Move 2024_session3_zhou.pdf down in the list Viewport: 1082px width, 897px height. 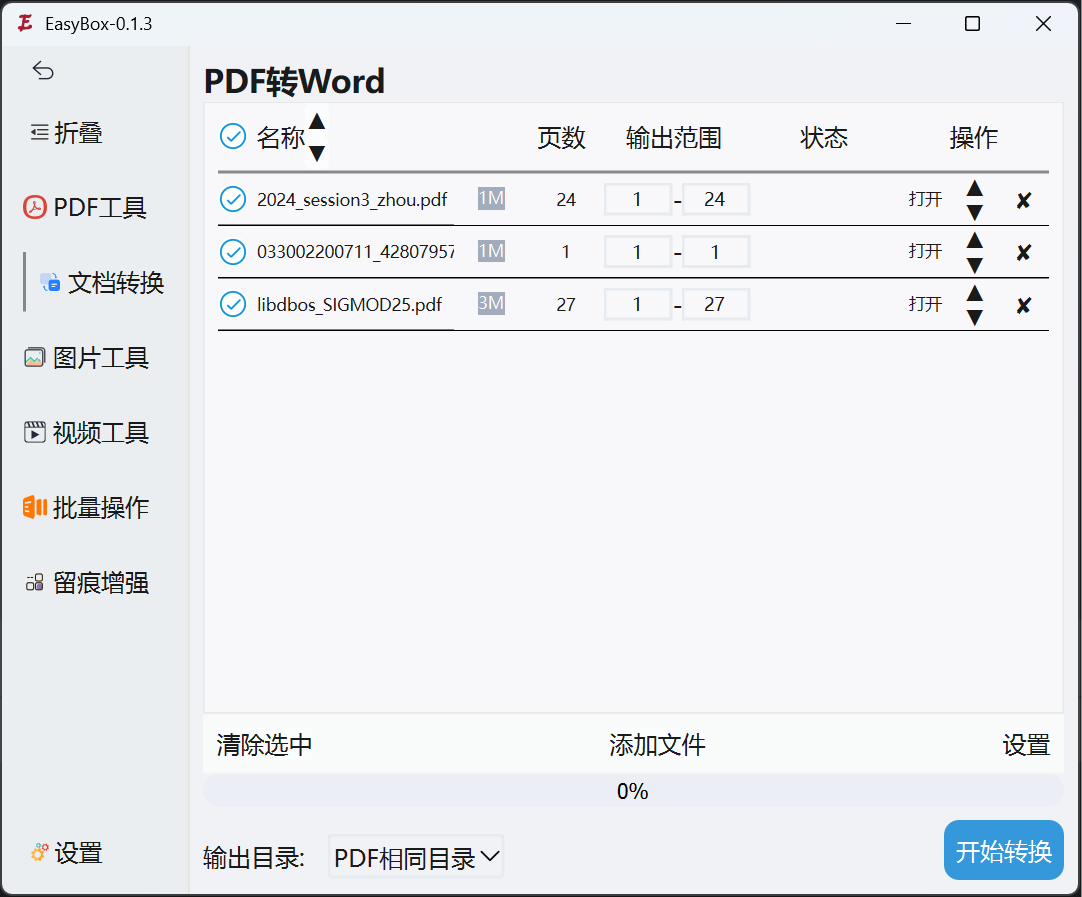pos(974,212)
